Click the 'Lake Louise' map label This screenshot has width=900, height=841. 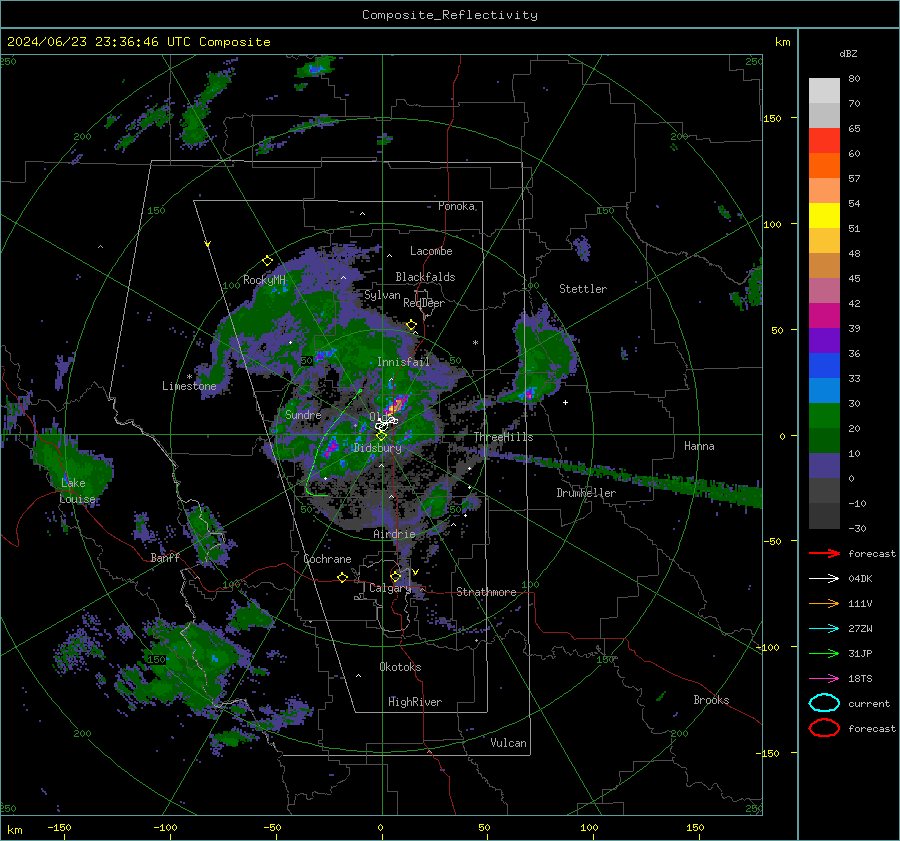coord(77,491)
